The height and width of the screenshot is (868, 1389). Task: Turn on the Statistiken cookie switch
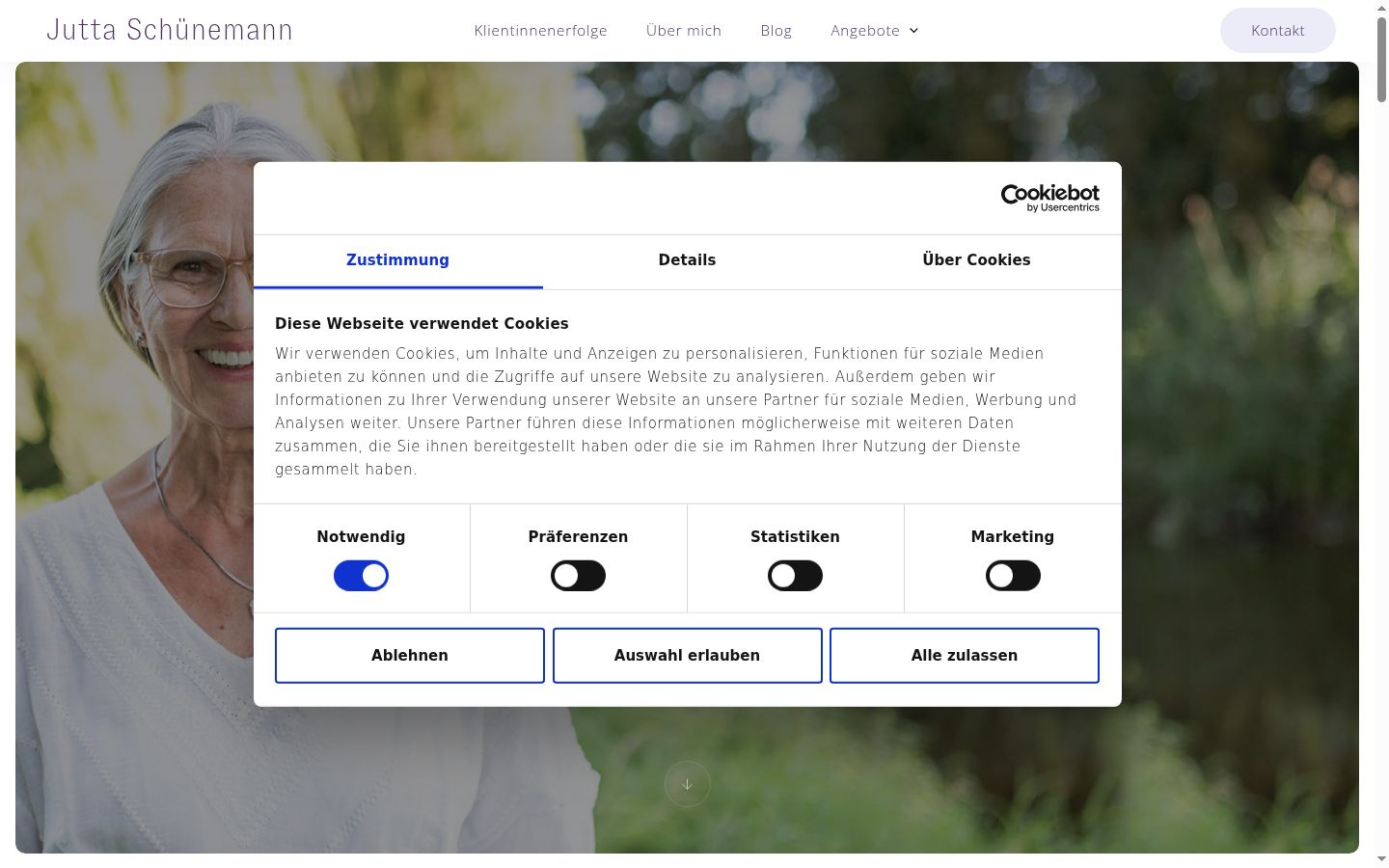click(x=795, y=576)
